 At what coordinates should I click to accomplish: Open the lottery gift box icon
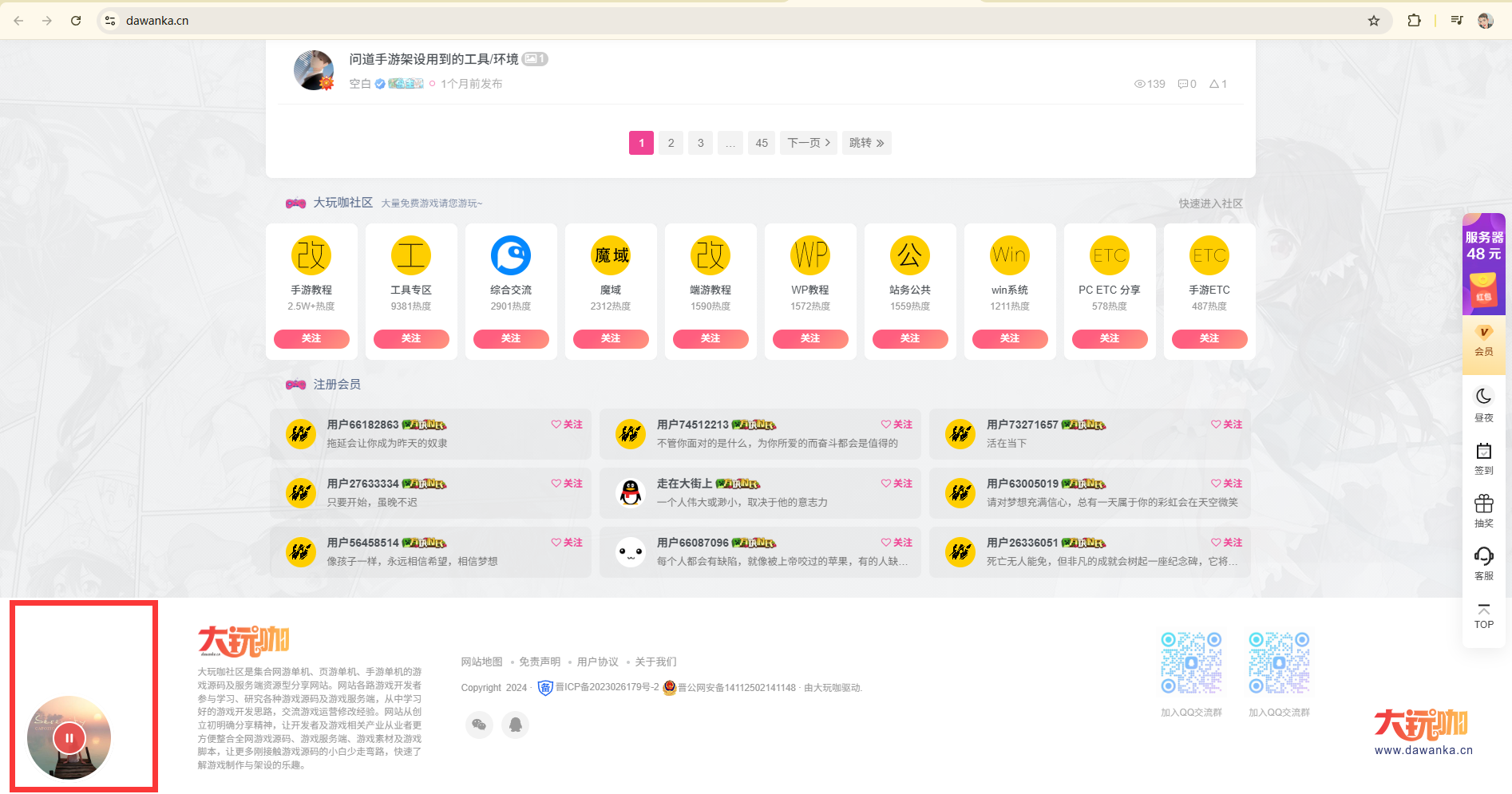coord(1483,504)
